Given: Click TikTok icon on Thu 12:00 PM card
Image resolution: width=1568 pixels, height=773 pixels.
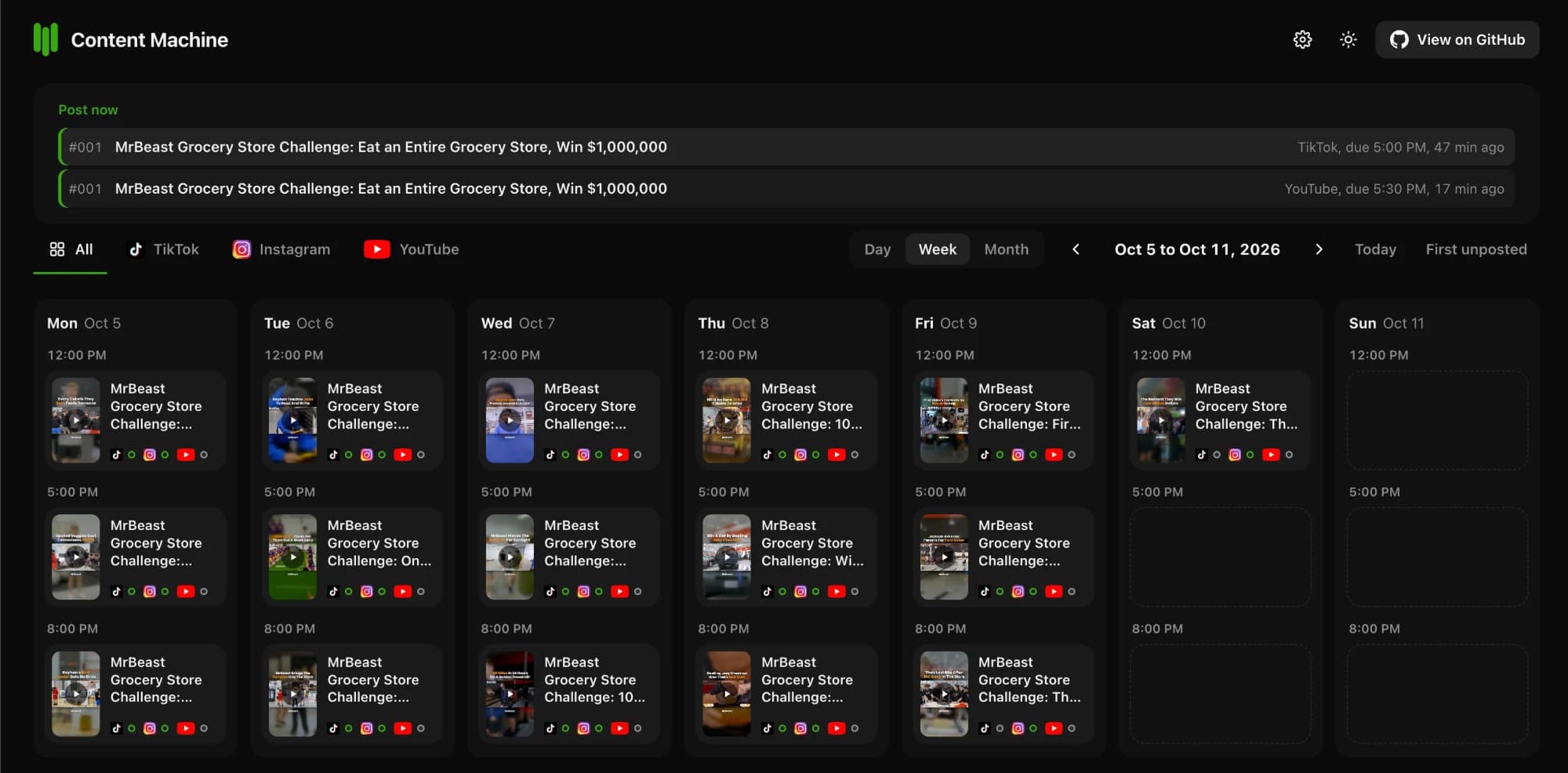Looking at the screenshot, I should tap(768, 455).
